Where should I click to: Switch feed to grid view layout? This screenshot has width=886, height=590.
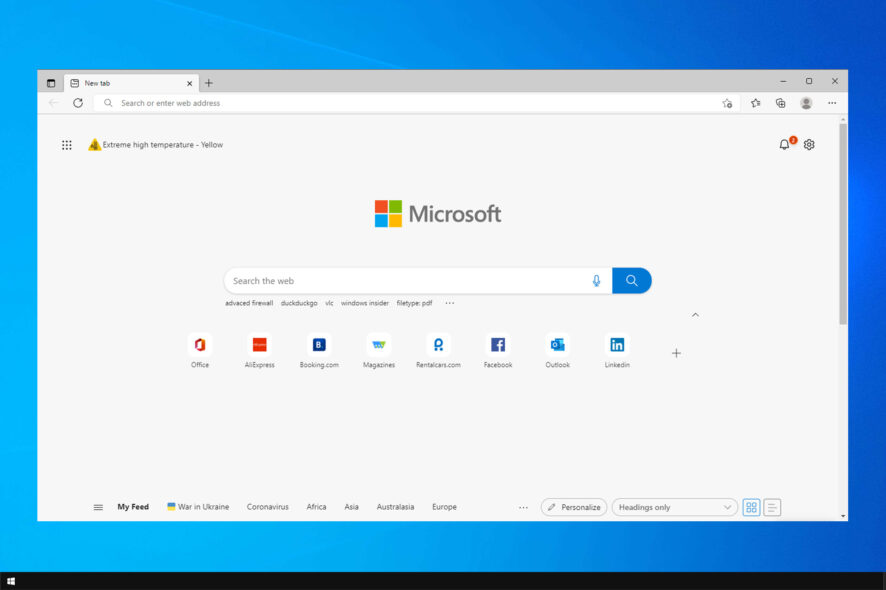pos(752,507)
